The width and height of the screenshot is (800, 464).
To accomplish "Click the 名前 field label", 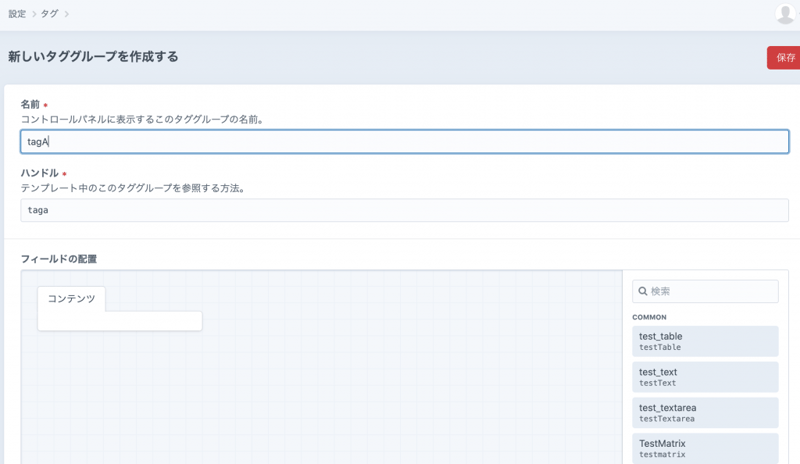I will point(30,104).
